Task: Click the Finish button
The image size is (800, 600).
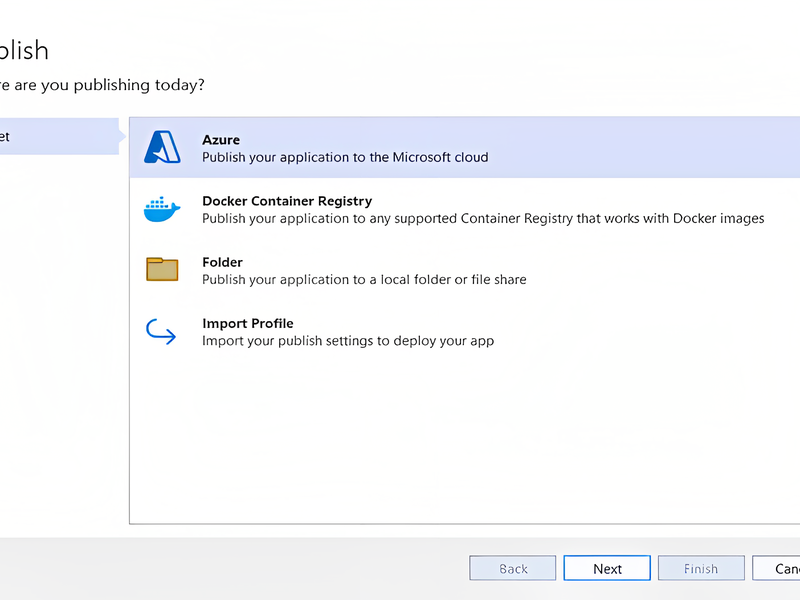Action: [x=701, y=568]
